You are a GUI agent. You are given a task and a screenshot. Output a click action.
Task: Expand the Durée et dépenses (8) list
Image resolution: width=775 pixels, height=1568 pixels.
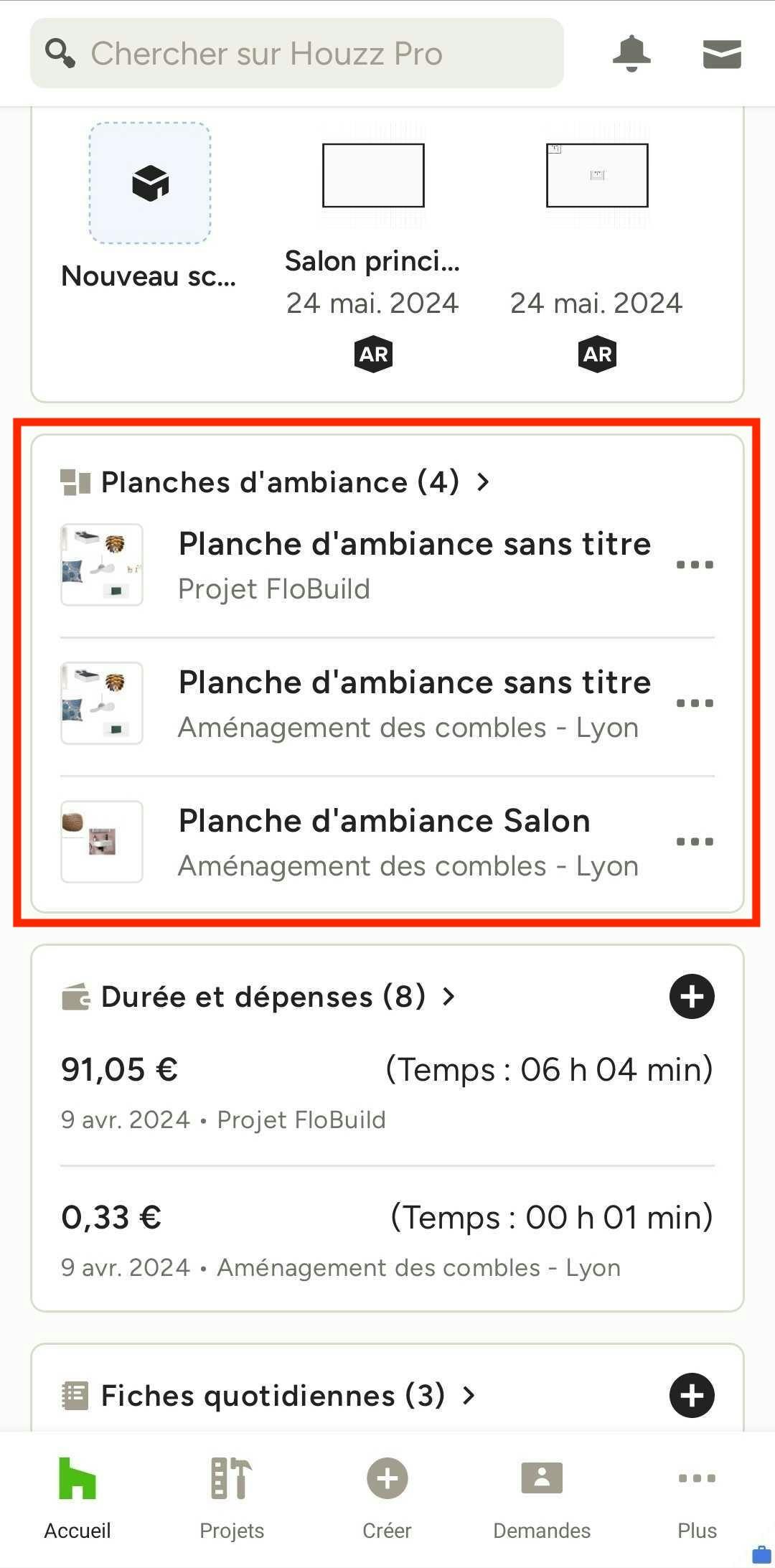(x=258, y=997)
